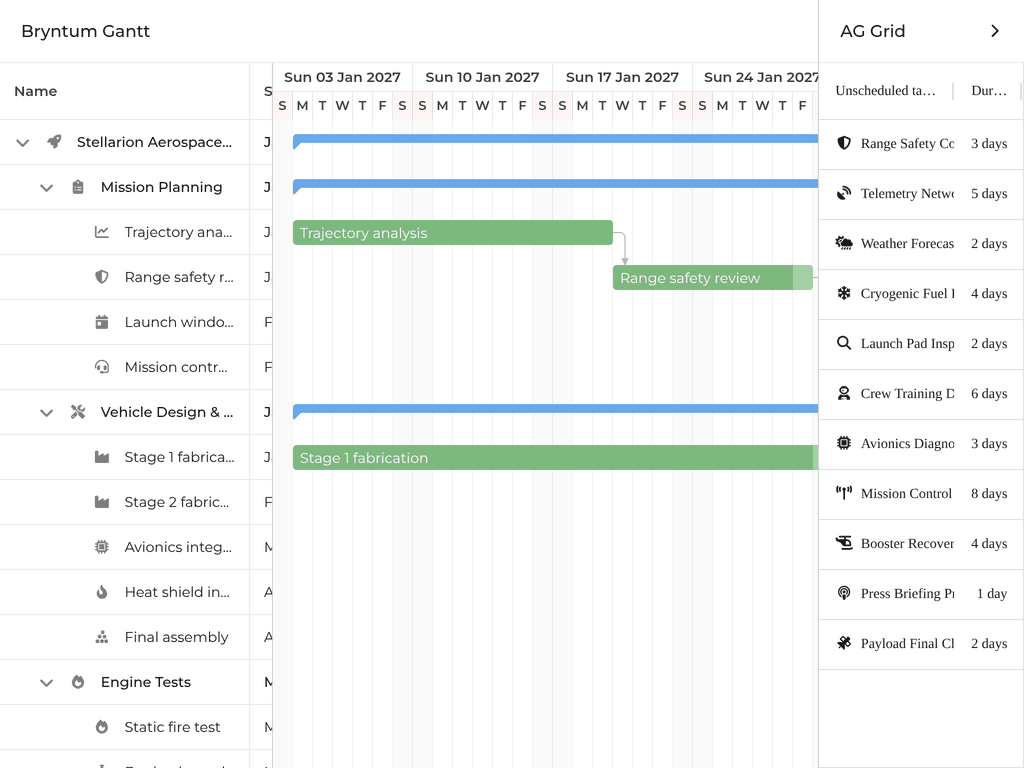This screenshot has height=768, width=1024.
Task: Click the fire icon beside Engine Tests
Action: (78, 682)
